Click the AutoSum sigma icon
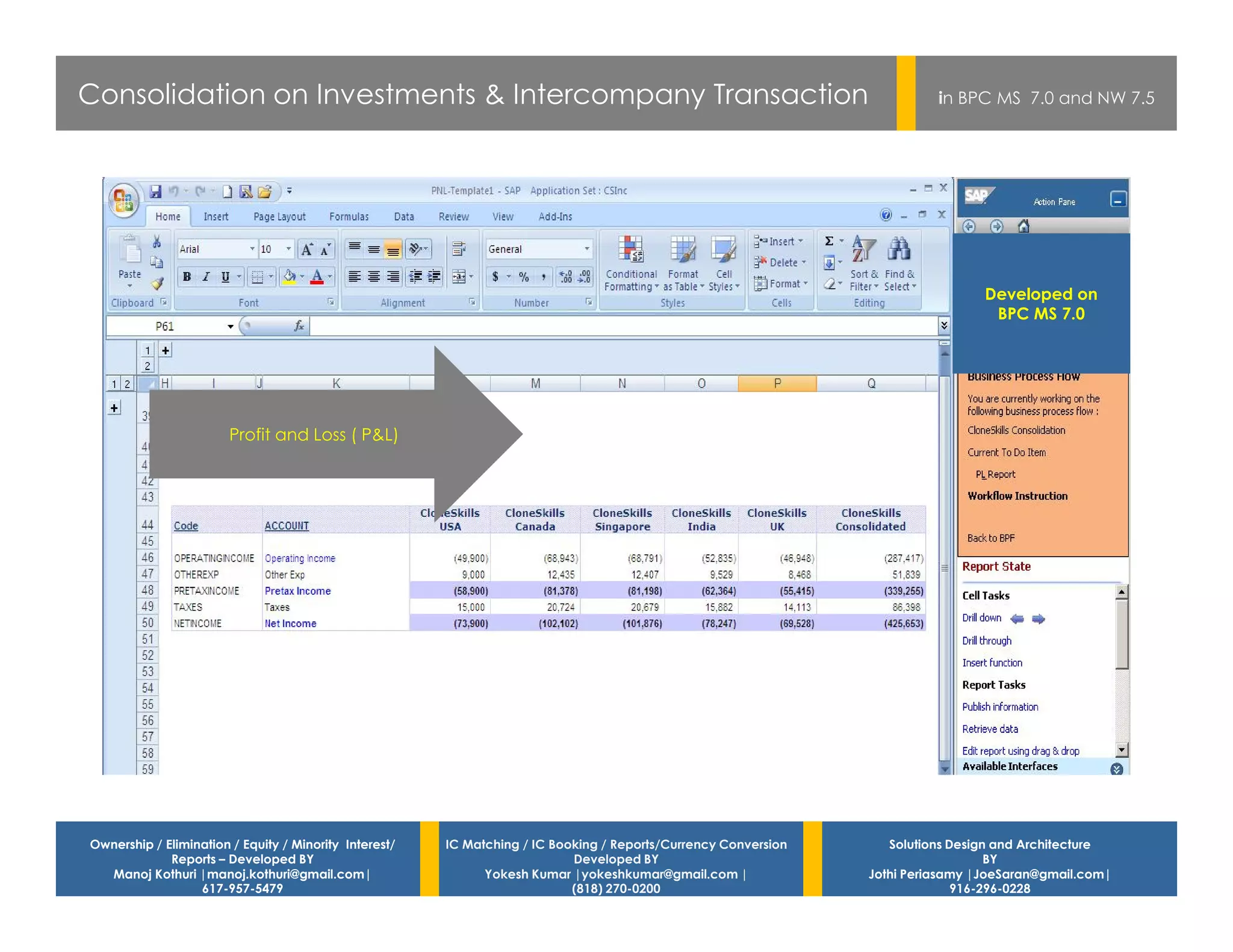1233x952 pixels. pyautogui.click(x=829, y=241)
